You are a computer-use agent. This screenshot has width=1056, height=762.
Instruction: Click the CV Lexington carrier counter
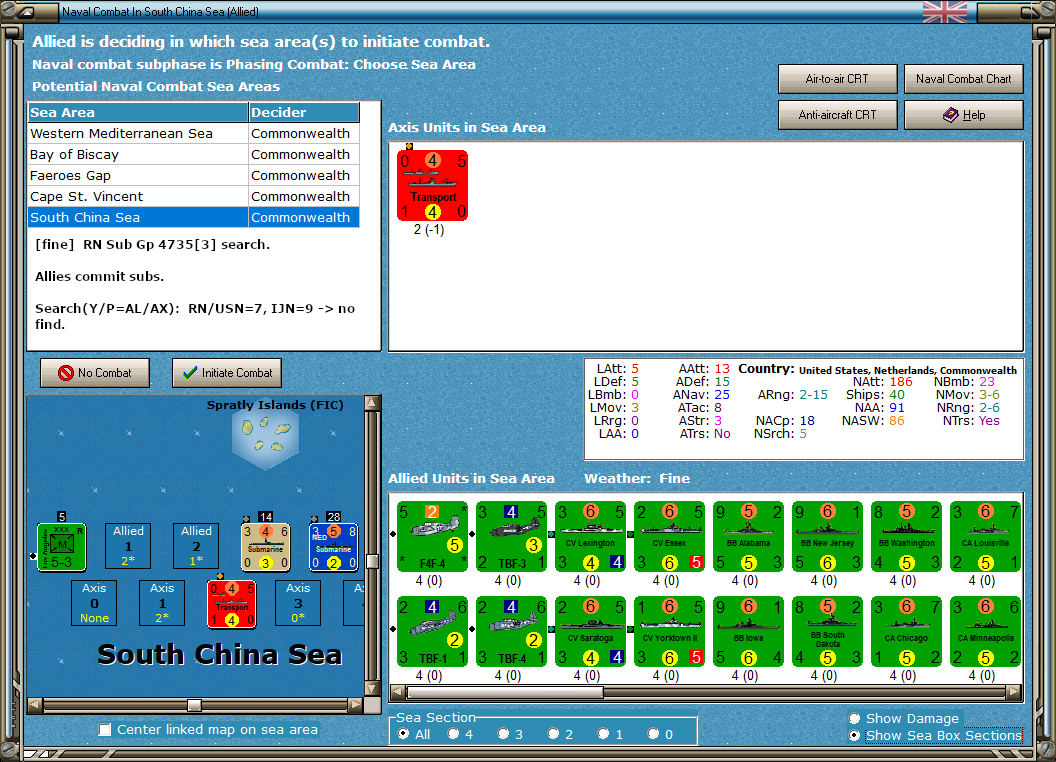coord(591,536)
